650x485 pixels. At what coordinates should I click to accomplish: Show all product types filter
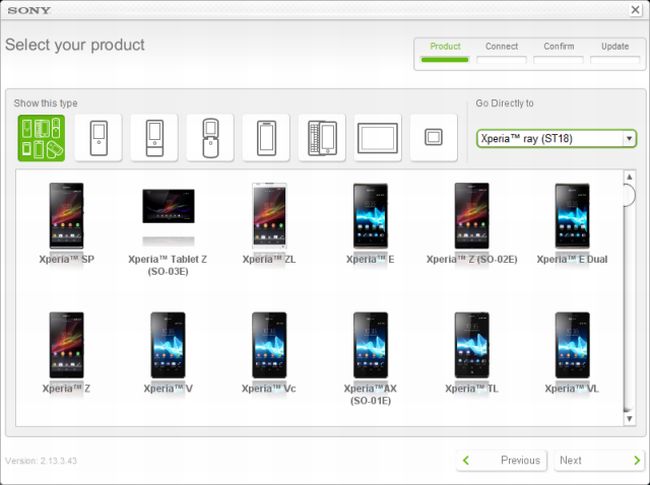coord(41,138)
